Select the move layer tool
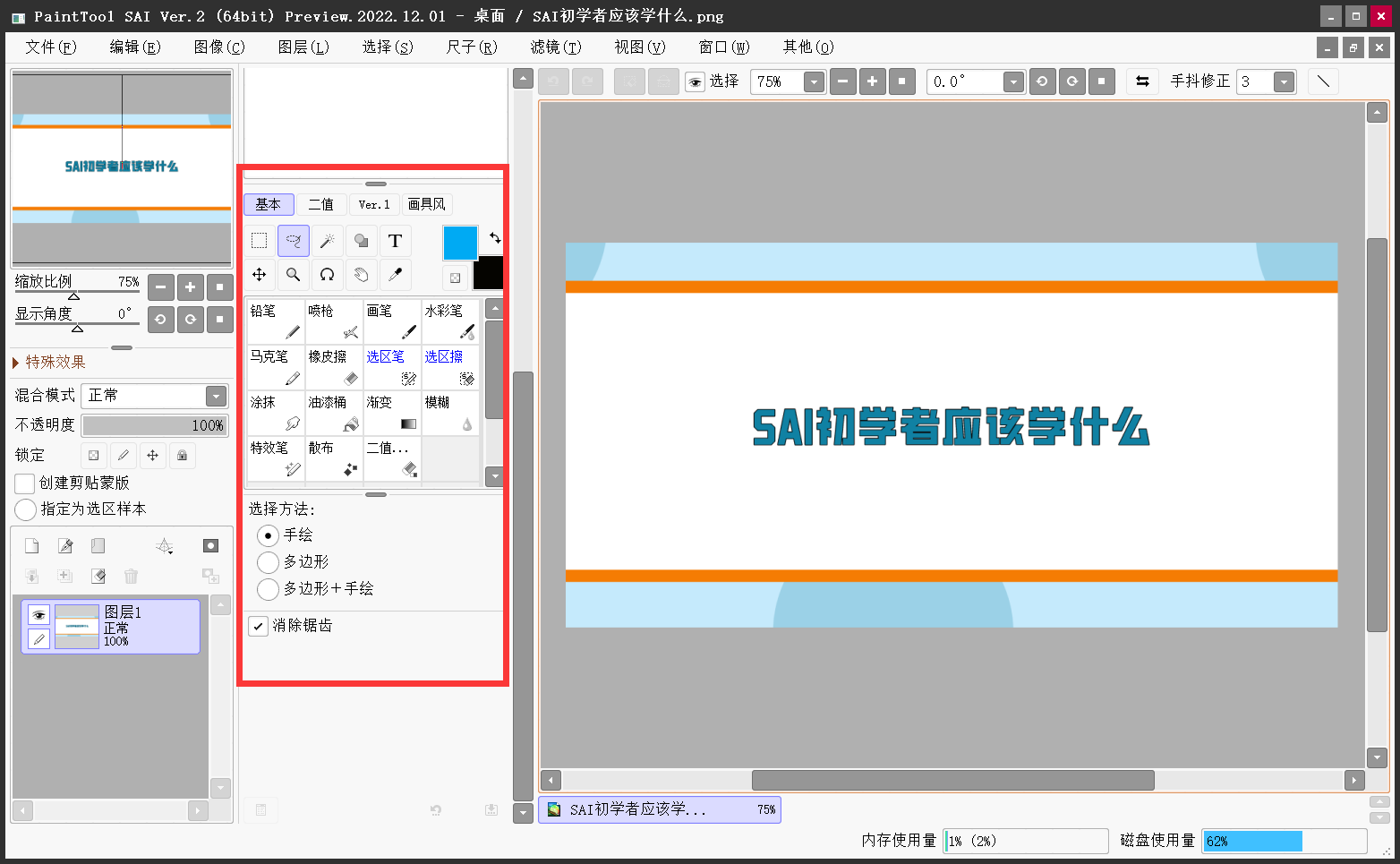This screenshot has width=1400, height=864. pyautogui.click(x=259, y=275)
